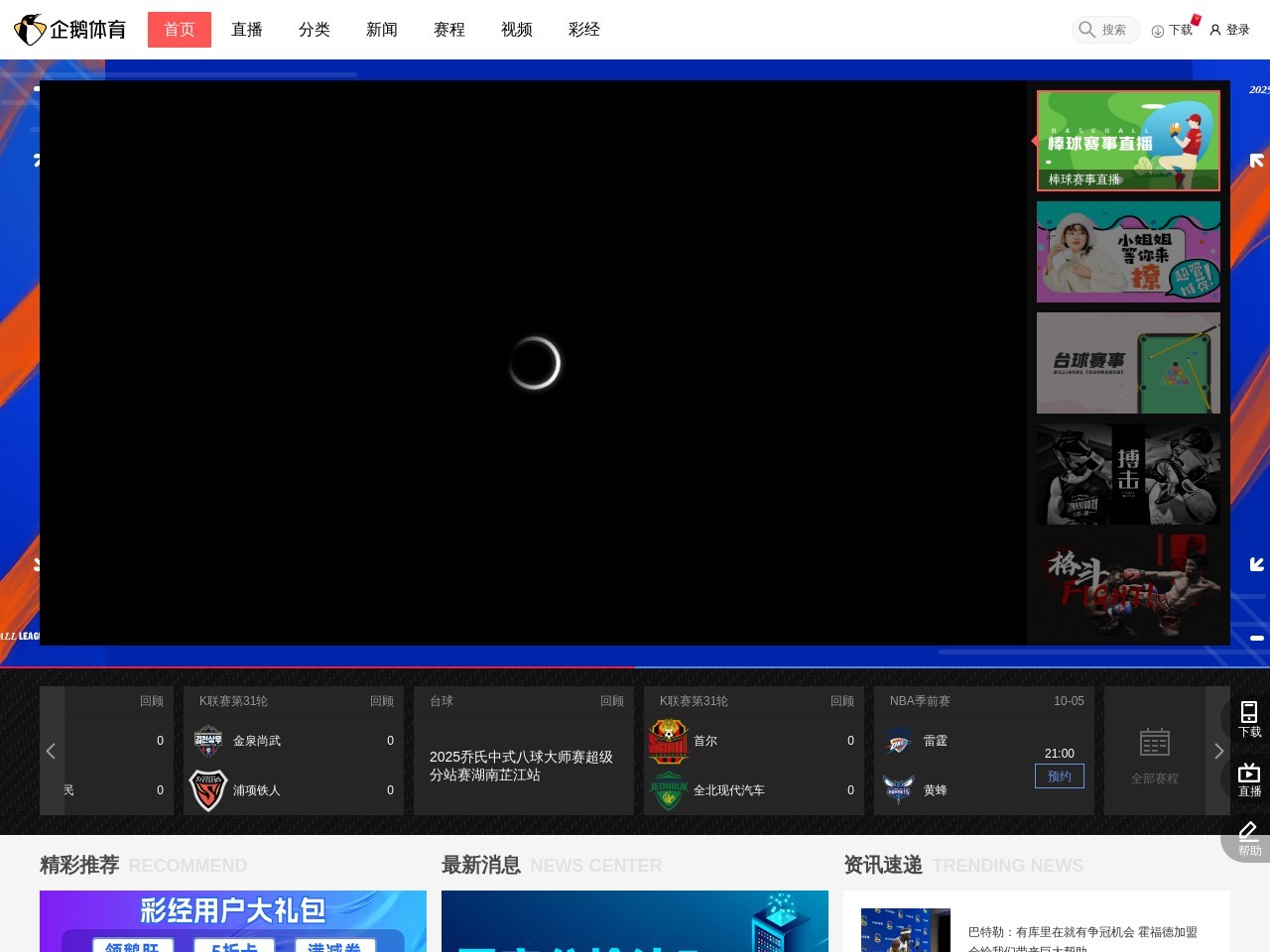Open the floating sidebar 直播 TV icon

click(1249, 773)
